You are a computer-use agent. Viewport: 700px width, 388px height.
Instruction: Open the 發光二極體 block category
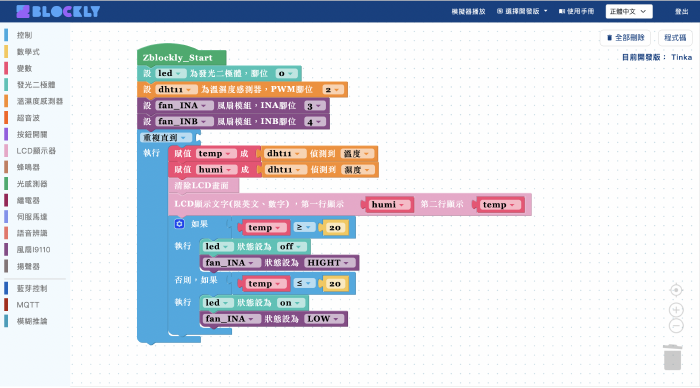[x=36, y=85]
